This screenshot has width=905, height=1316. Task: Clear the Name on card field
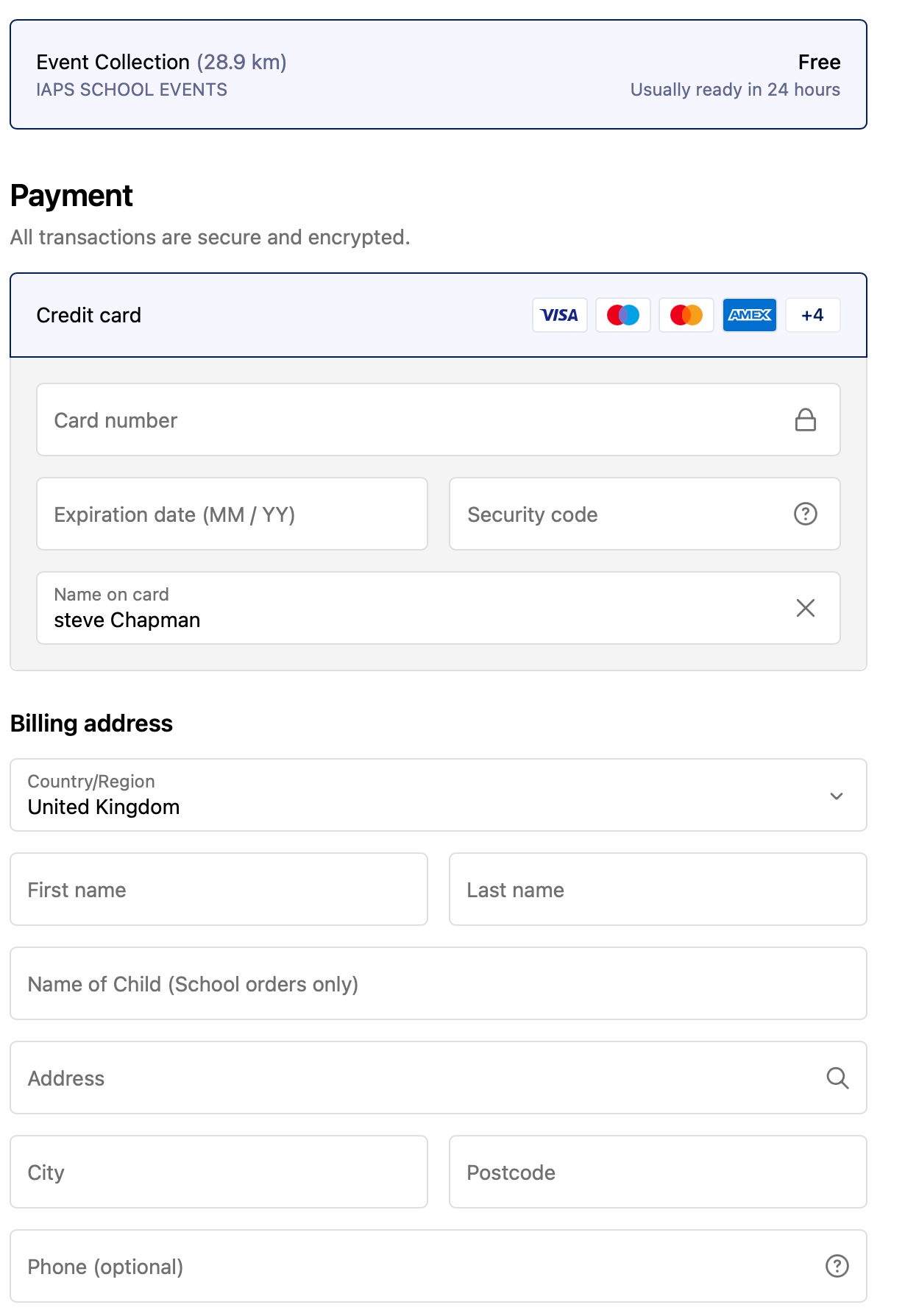[805, 608]
